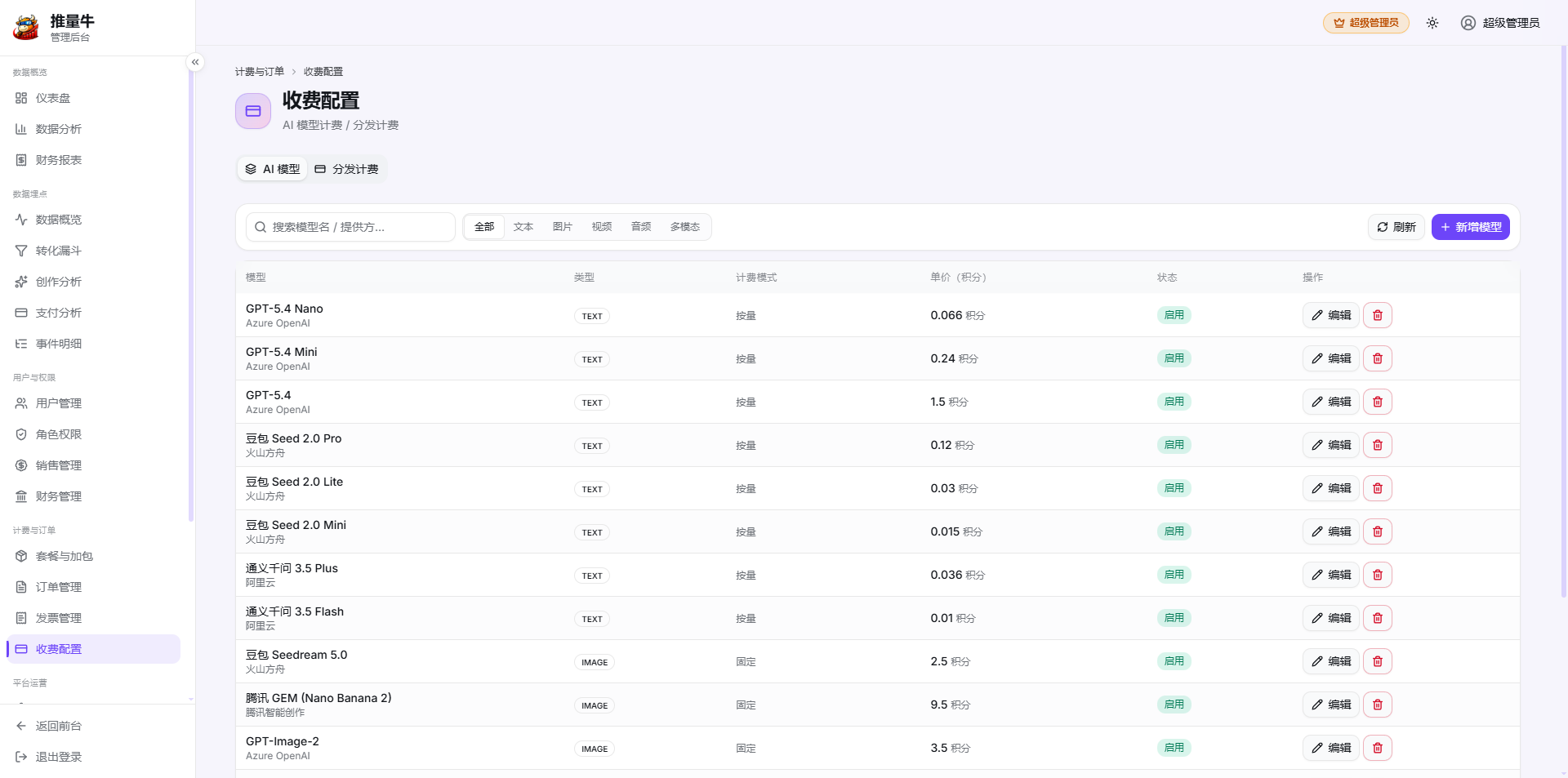
Task: Click the 0.015 积分 price cell
Action: click(x=956, y=531)
